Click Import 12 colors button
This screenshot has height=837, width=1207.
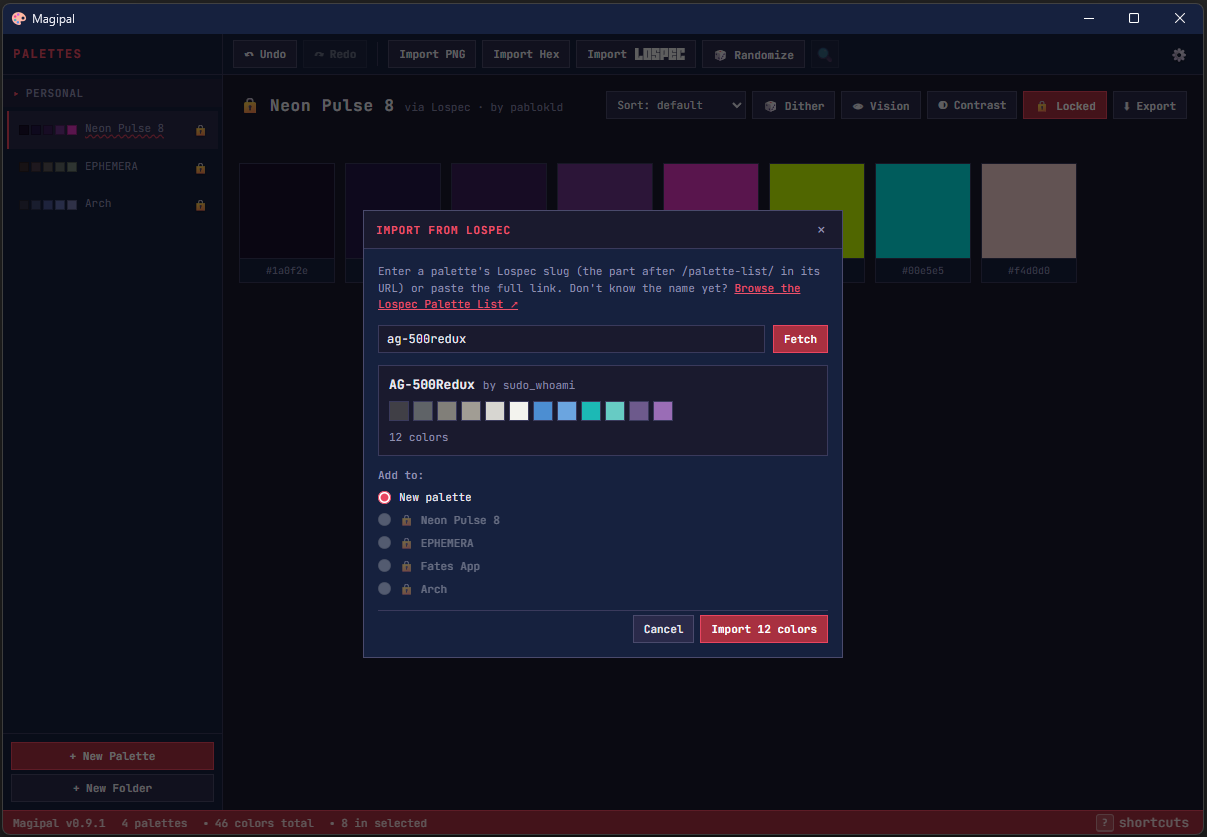764,629
